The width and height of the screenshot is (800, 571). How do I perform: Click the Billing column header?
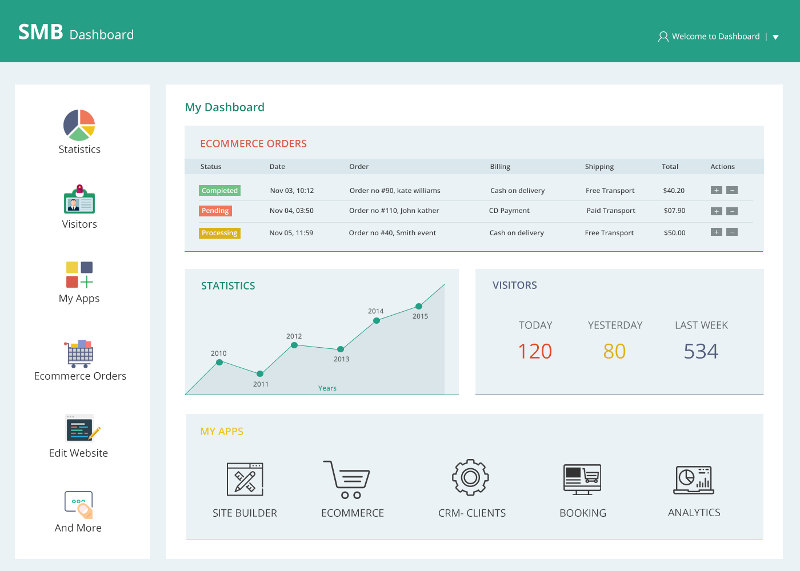(500, 166)
